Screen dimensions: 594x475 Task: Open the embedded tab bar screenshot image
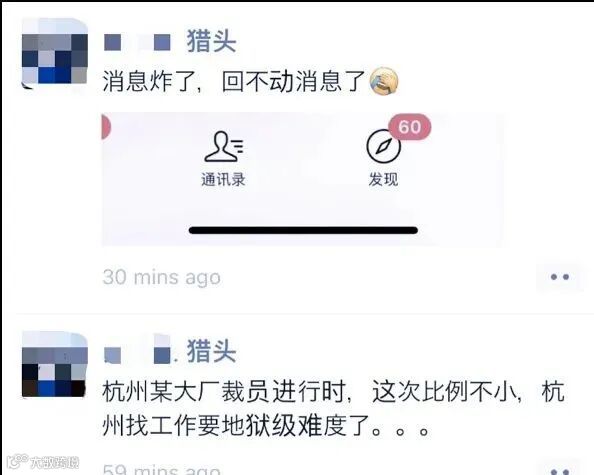[x=302, y=179]
